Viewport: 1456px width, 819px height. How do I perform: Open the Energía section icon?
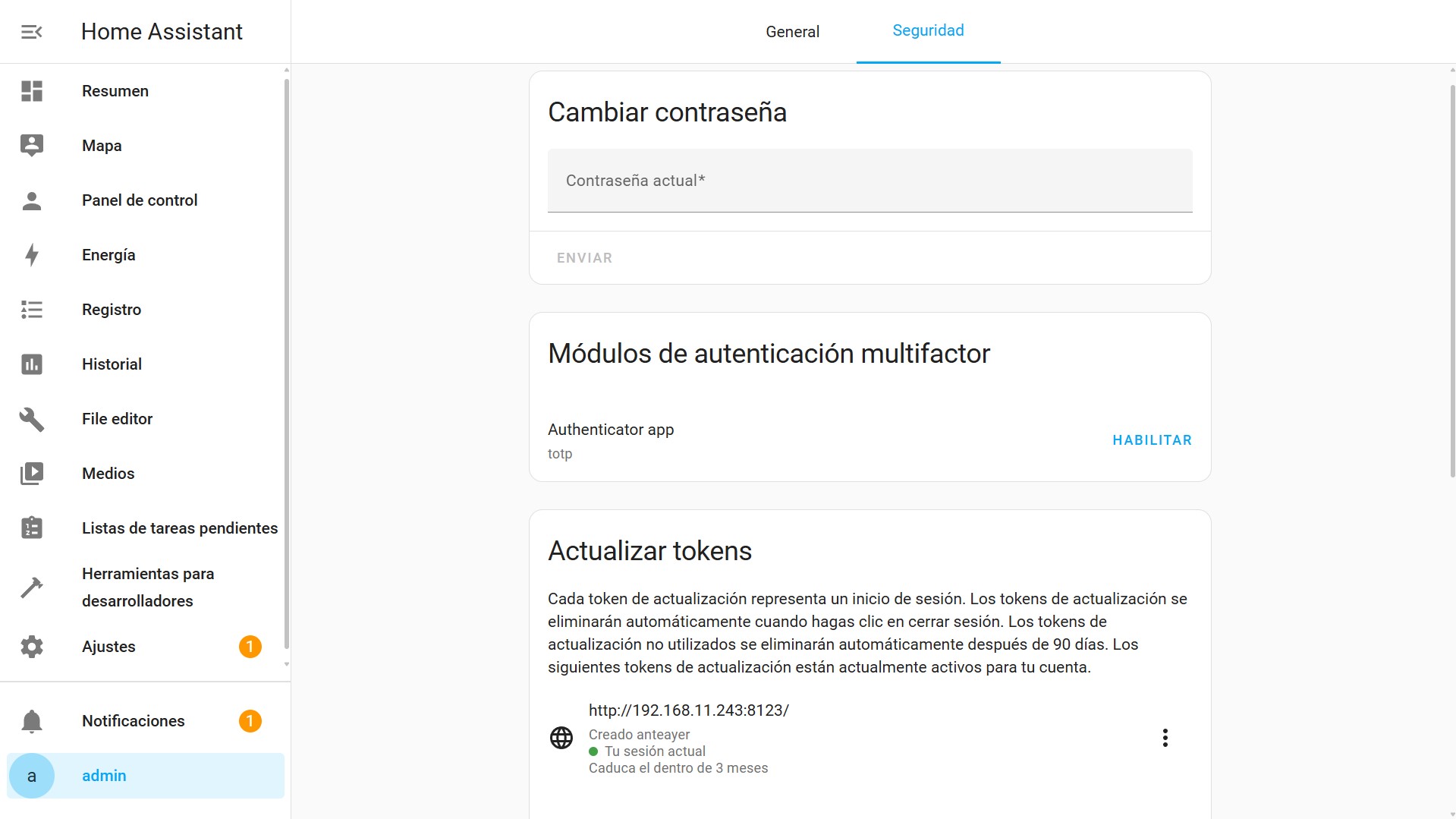point(30,255)
